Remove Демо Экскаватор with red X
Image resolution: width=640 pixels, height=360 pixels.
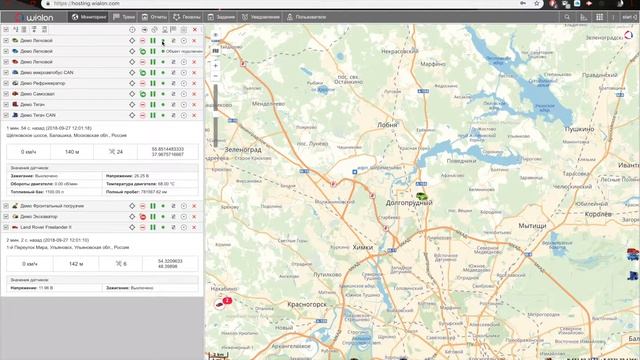pyautogui.click(x=194, y=217)
